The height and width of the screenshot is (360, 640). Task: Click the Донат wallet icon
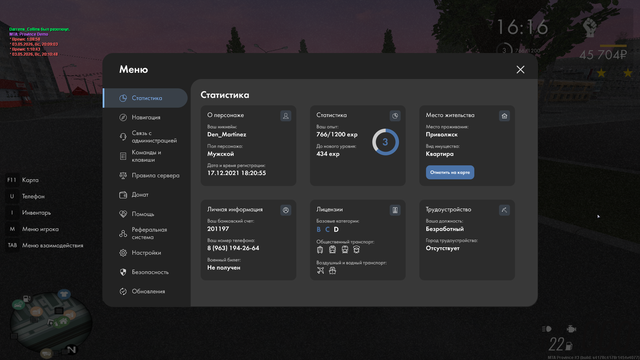(123, 195)
